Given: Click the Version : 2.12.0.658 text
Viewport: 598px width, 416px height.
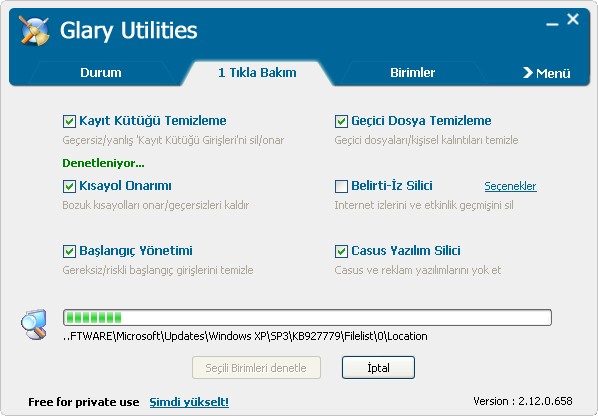Looking at the screenshot, I should (x=522, y=401).
